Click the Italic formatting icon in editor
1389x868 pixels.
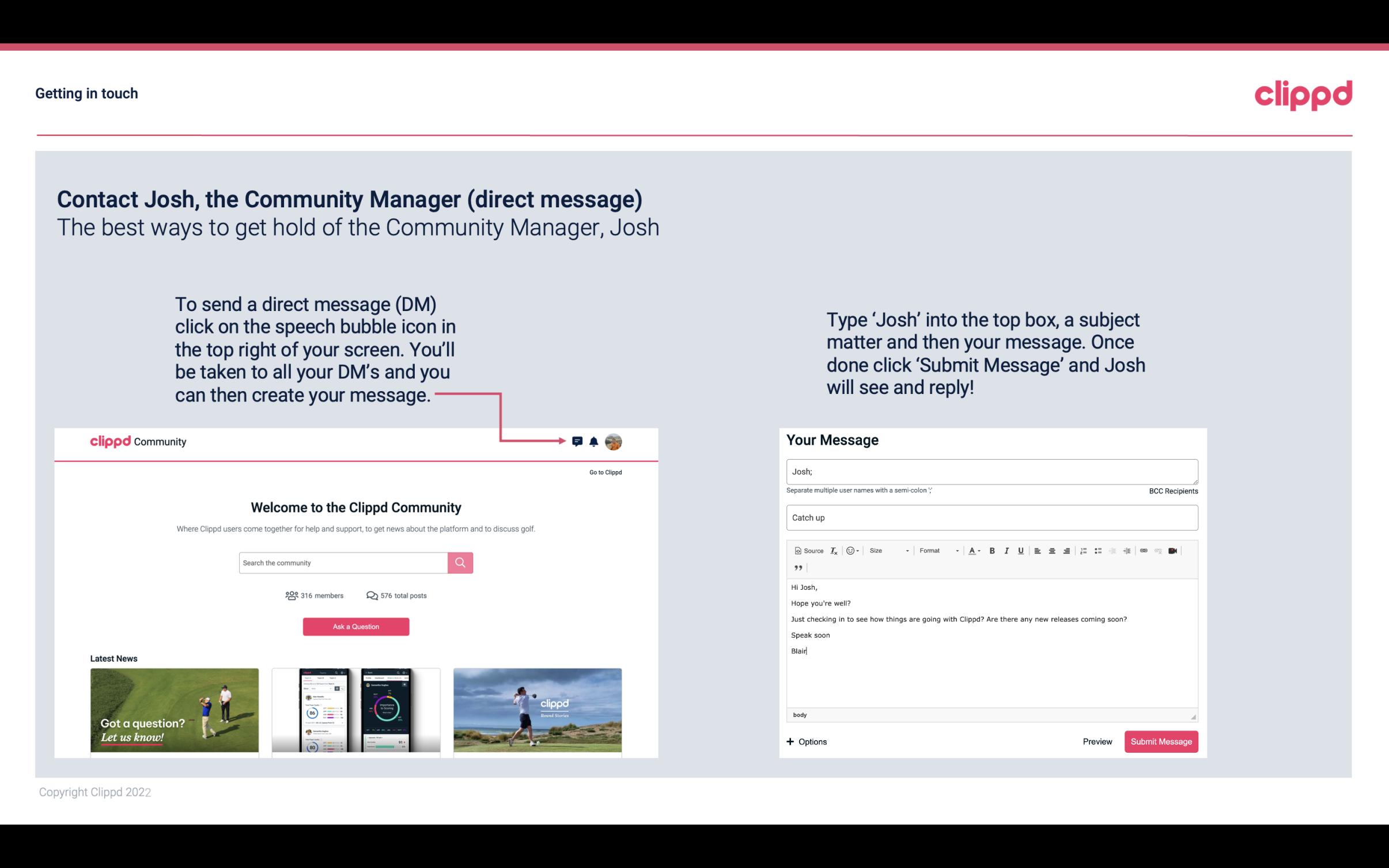click(x=1006, y=550)
